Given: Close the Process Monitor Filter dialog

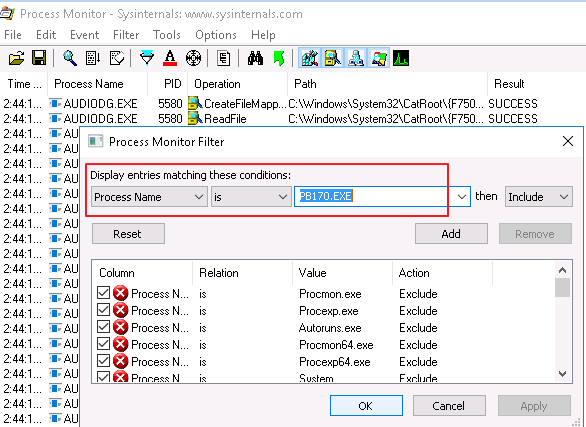Looking at the screenshot, I should 568,141.
